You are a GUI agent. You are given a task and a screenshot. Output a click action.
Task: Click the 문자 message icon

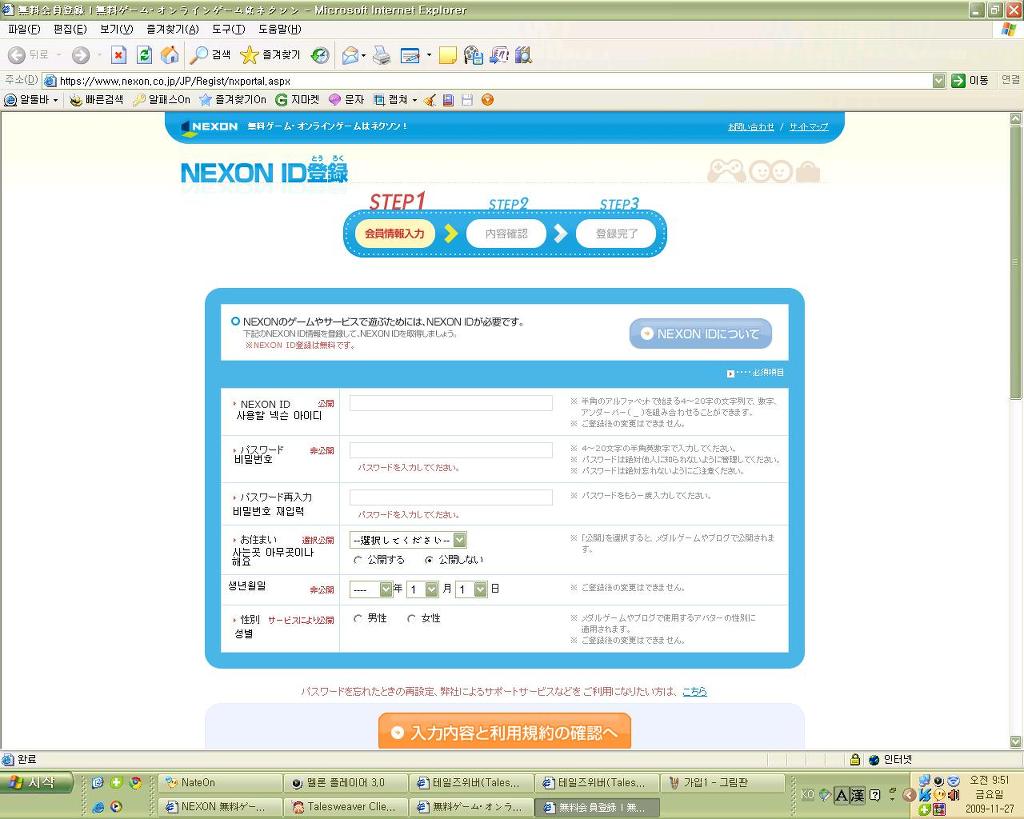(346, 100)
